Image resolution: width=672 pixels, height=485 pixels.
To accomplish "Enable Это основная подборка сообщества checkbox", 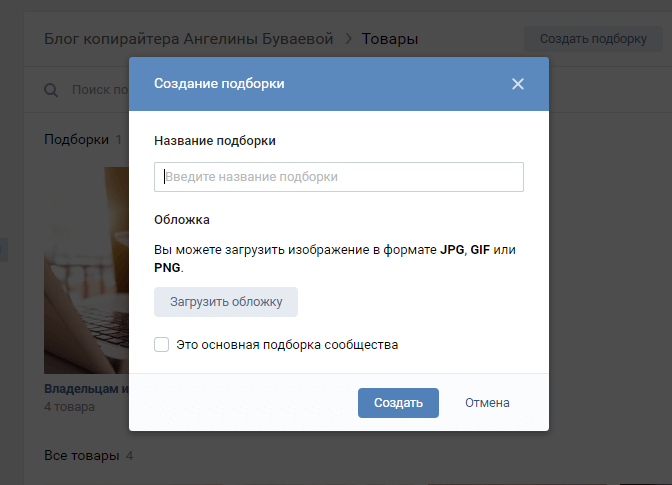I will click(161, 345).
